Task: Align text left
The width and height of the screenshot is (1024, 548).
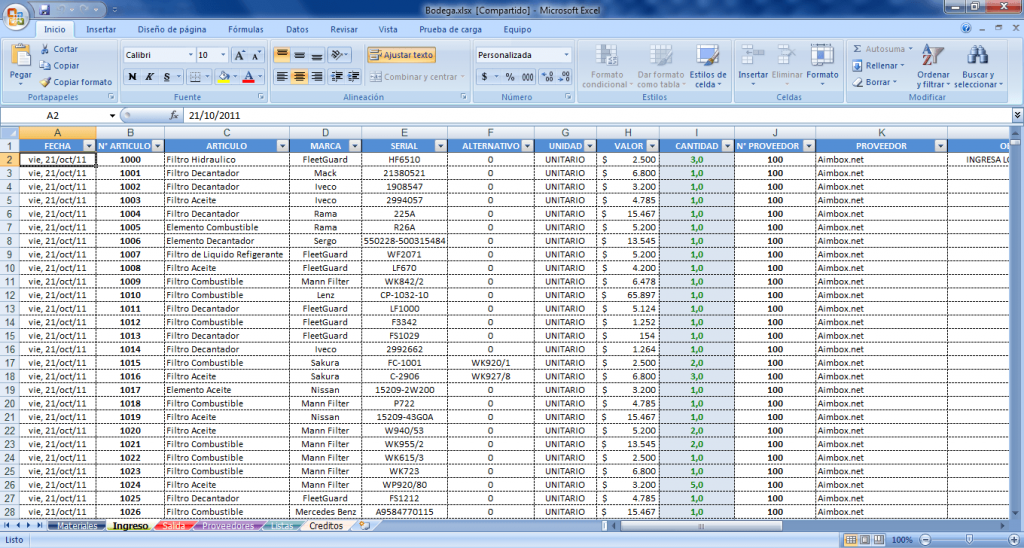Action: click(x=281, y=76)
